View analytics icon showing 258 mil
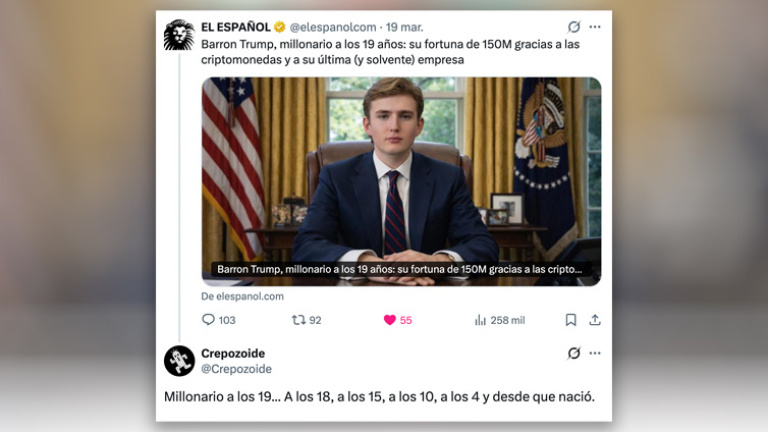768x432 pixels. point(480,320)
